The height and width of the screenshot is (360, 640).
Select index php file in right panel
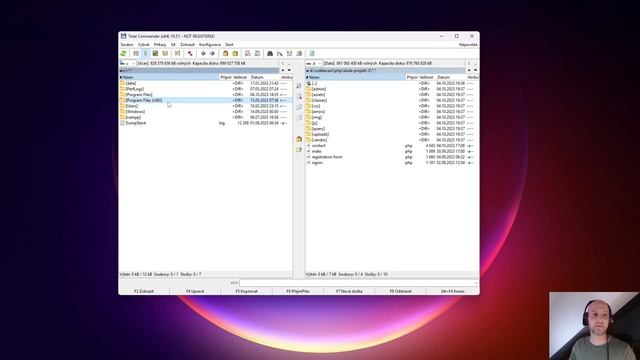[x=392, y=151]
